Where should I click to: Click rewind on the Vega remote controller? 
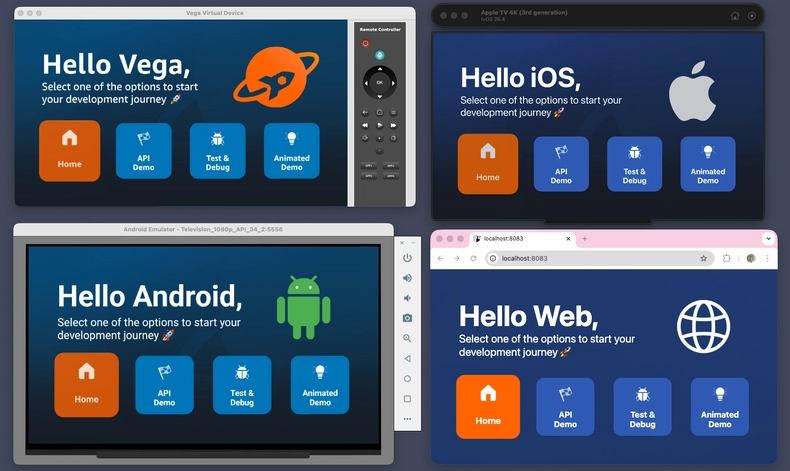[366, 125]
